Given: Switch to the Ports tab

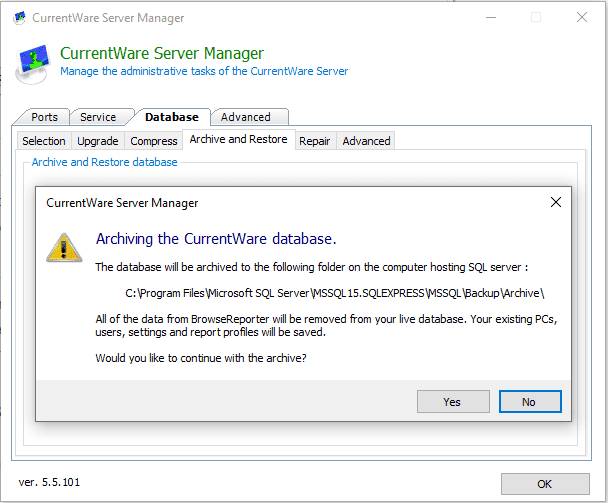Looking at the screenshot, I should point(44,117).
